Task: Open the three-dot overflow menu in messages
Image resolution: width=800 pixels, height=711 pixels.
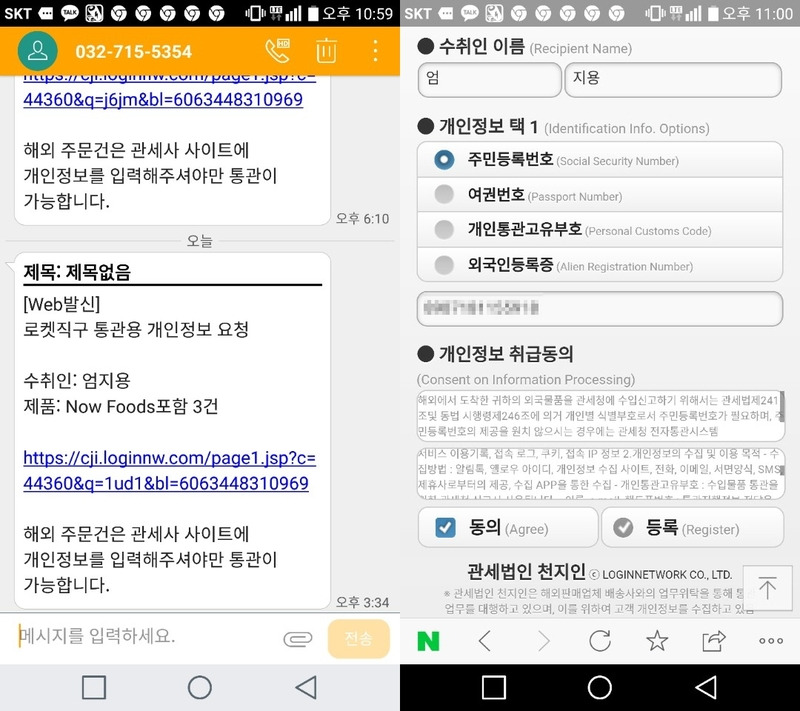Action: click(x=375, y=51)
